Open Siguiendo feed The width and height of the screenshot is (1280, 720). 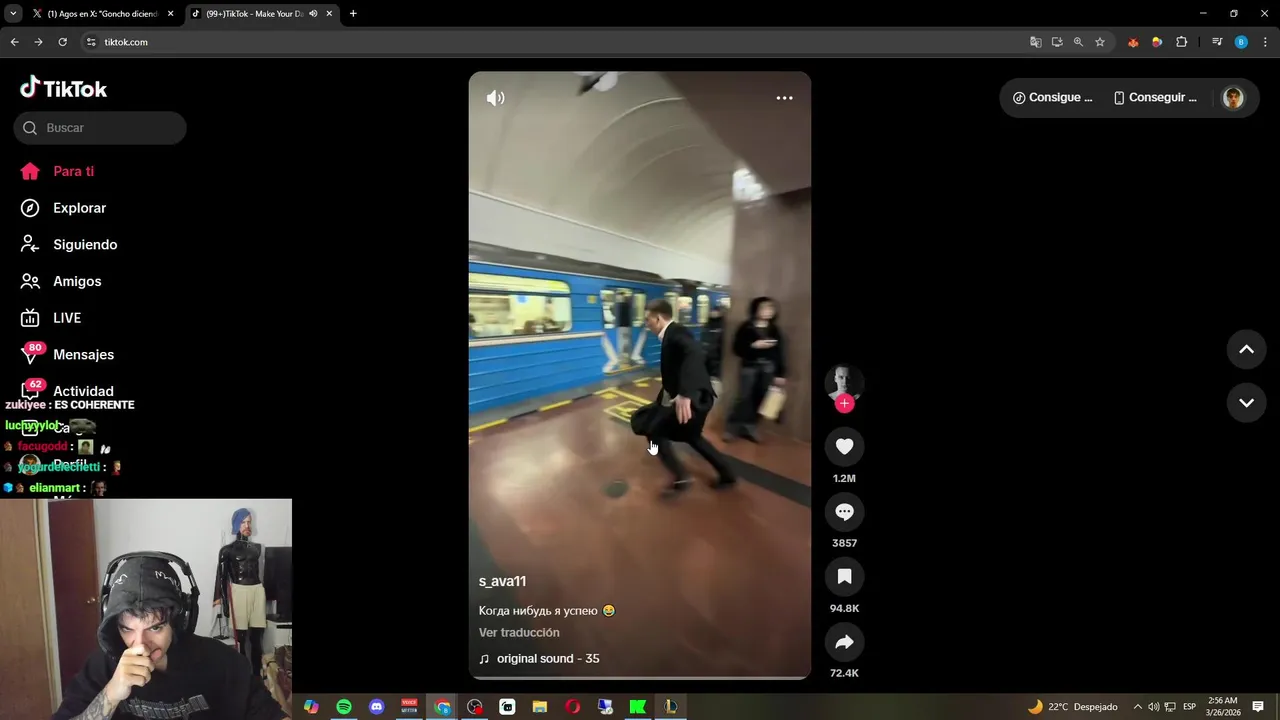tap(69, 245)
